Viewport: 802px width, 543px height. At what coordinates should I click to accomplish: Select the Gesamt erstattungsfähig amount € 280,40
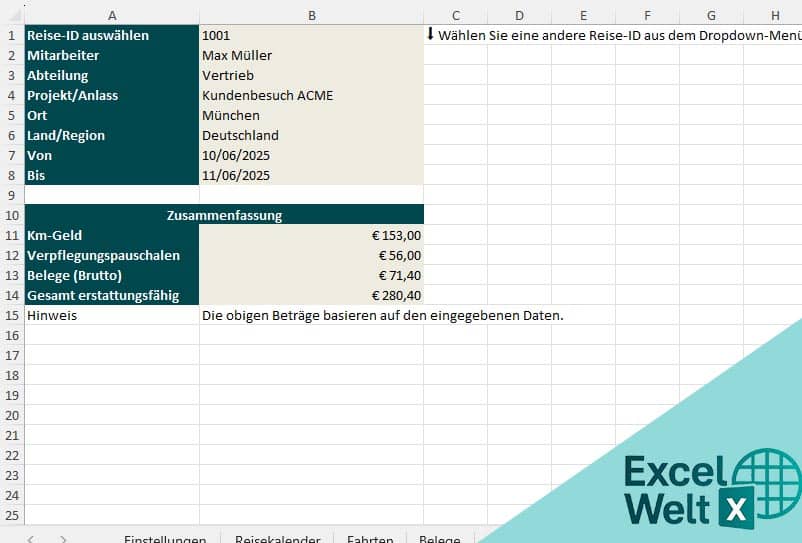[x=311, y=295]
